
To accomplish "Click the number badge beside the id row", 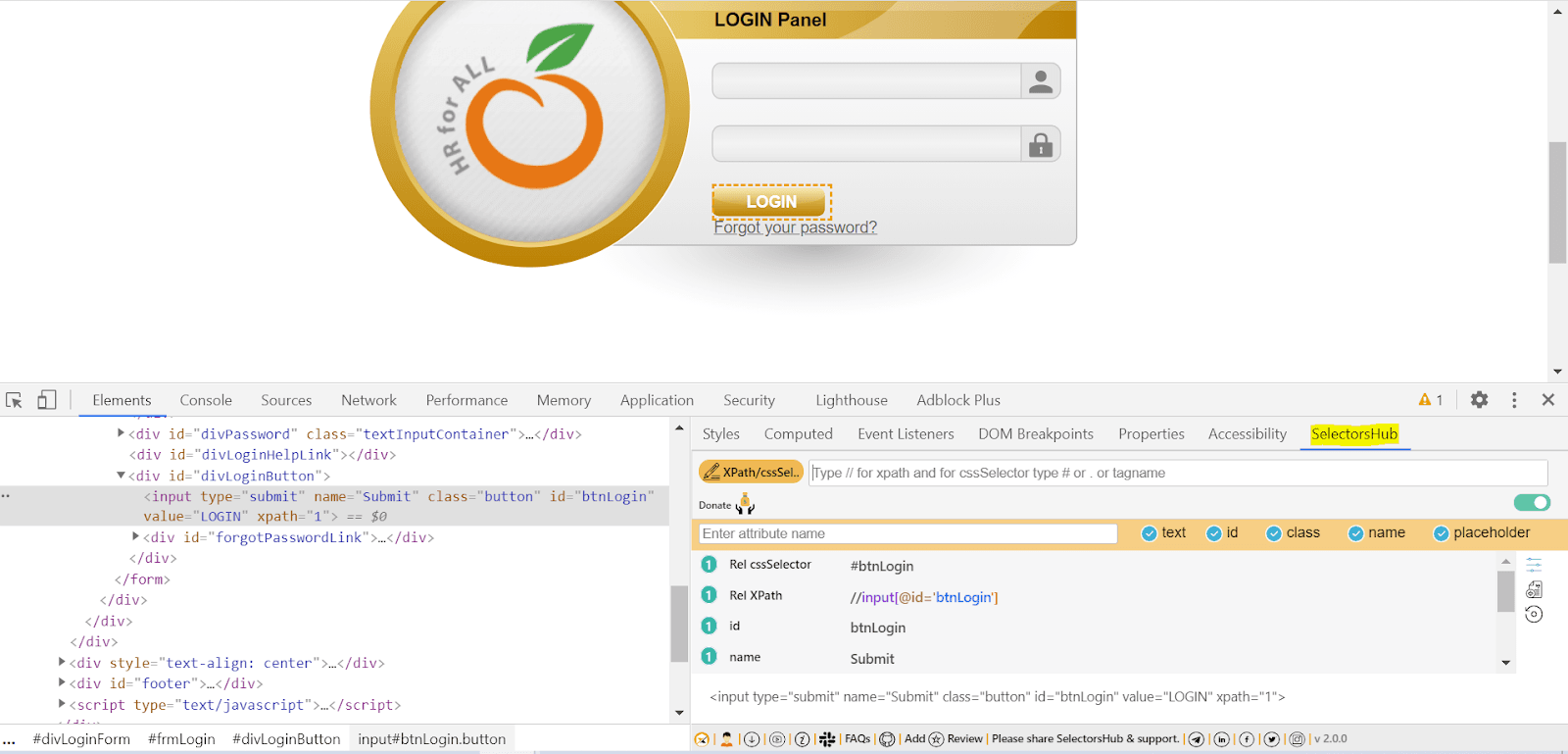I will click(710, 627).
